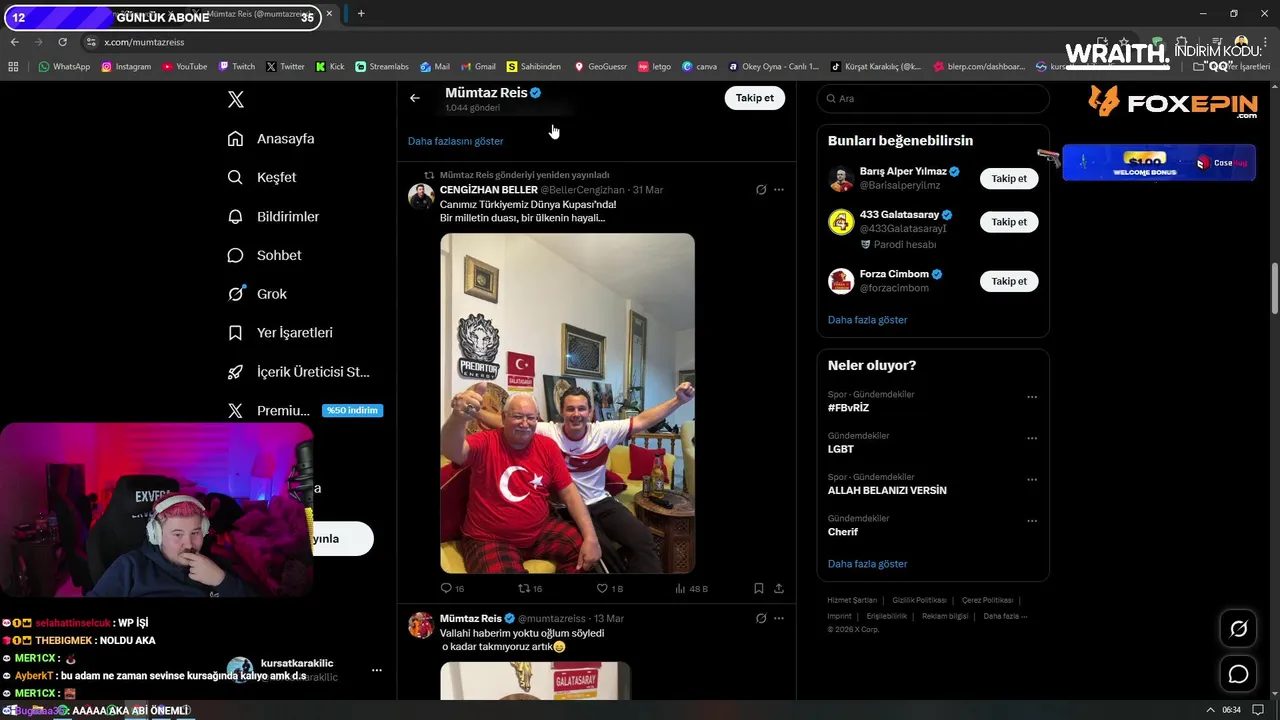Reply to the Cengizhan Beller post
Screen dimensions: 1280x720
click(452, 589)
